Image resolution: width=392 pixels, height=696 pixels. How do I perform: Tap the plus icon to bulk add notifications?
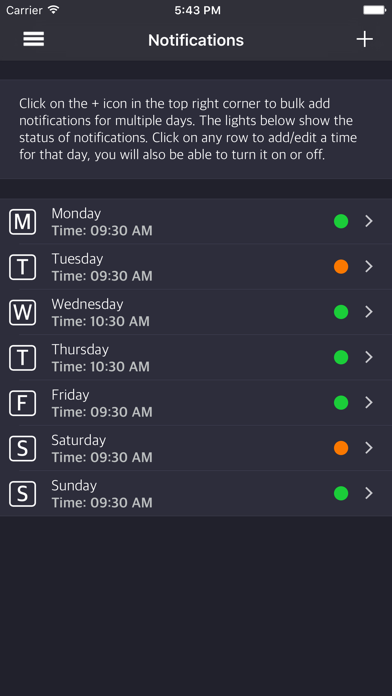click(x=364, y=40)
